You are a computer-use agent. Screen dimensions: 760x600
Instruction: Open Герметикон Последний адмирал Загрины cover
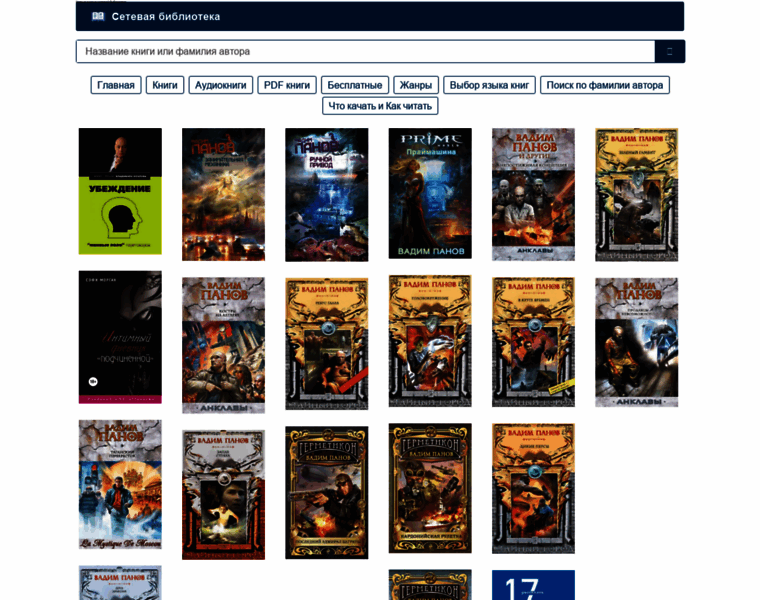tap(327, 493)
